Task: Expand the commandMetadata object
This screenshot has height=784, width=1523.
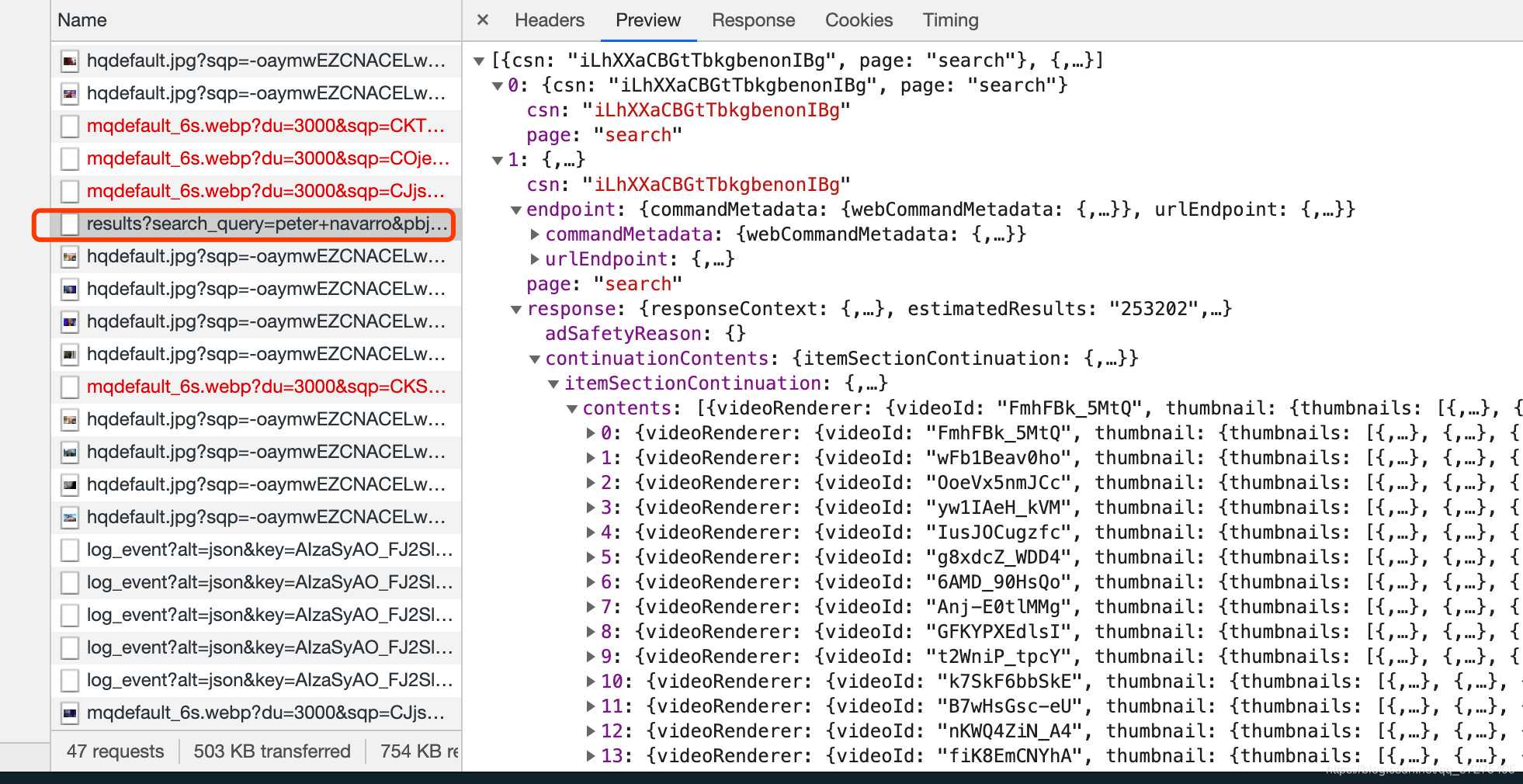Action: click(535, 234)
